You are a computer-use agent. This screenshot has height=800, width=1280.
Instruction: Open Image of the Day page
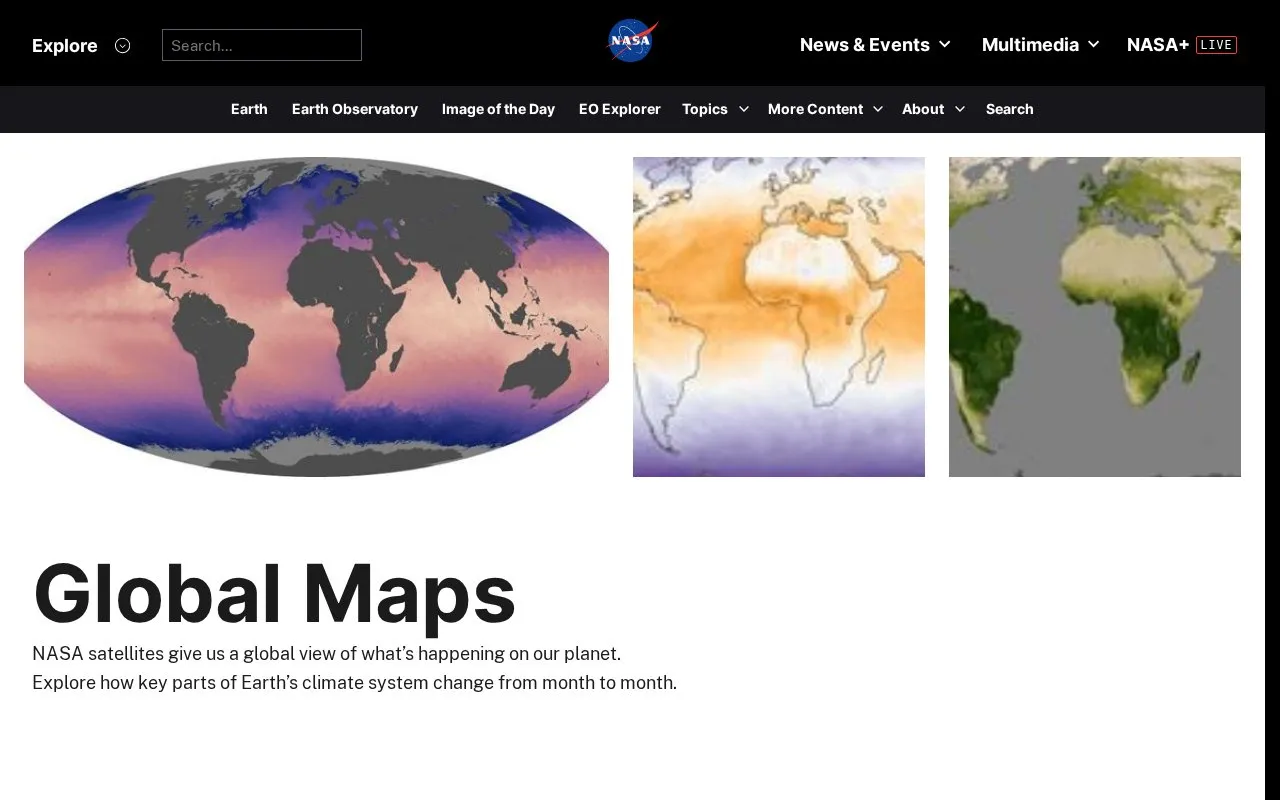[x=498, y=109]
